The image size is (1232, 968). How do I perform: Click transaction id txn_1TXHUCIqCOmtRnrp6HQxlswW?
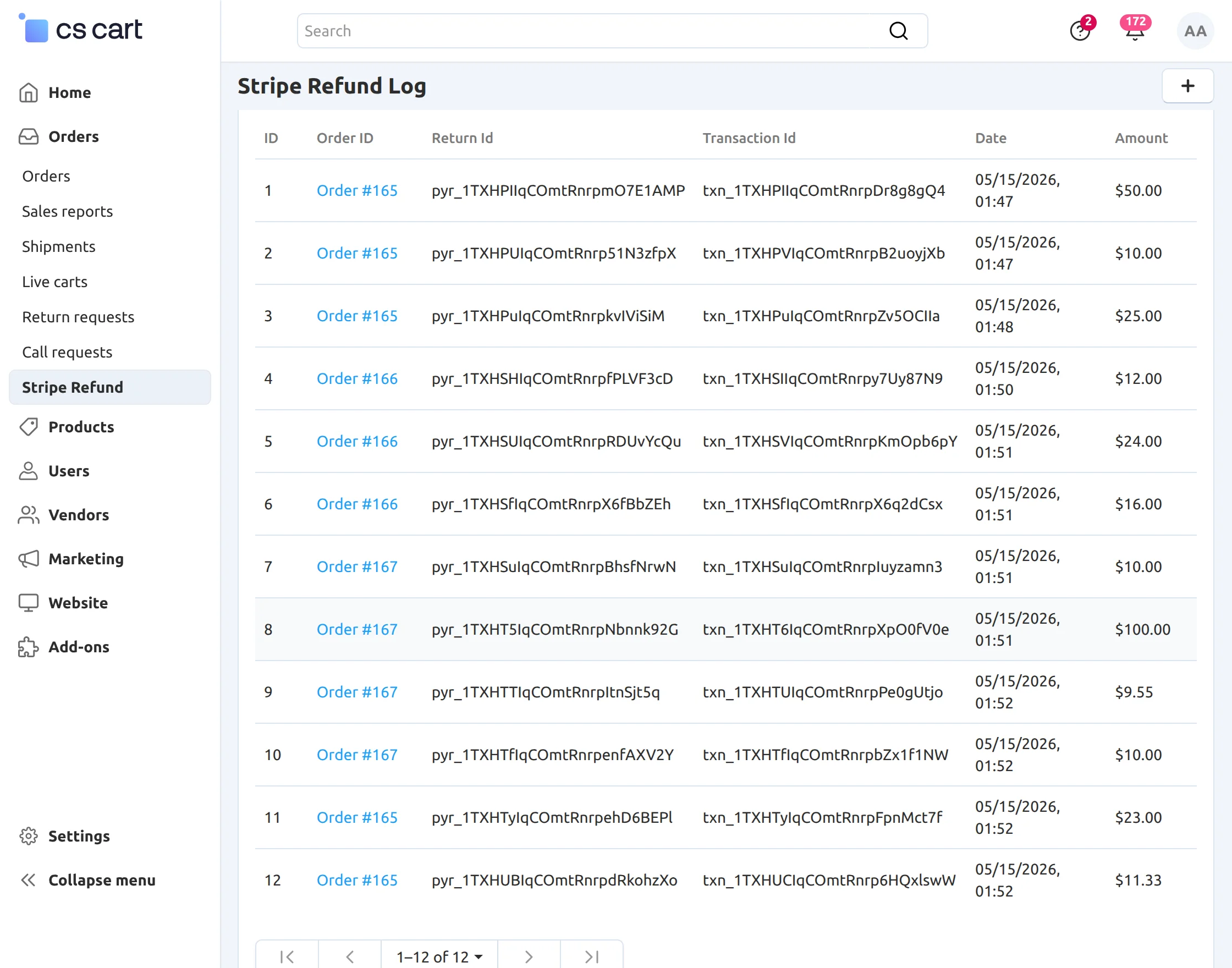click(x=829, y=881)
